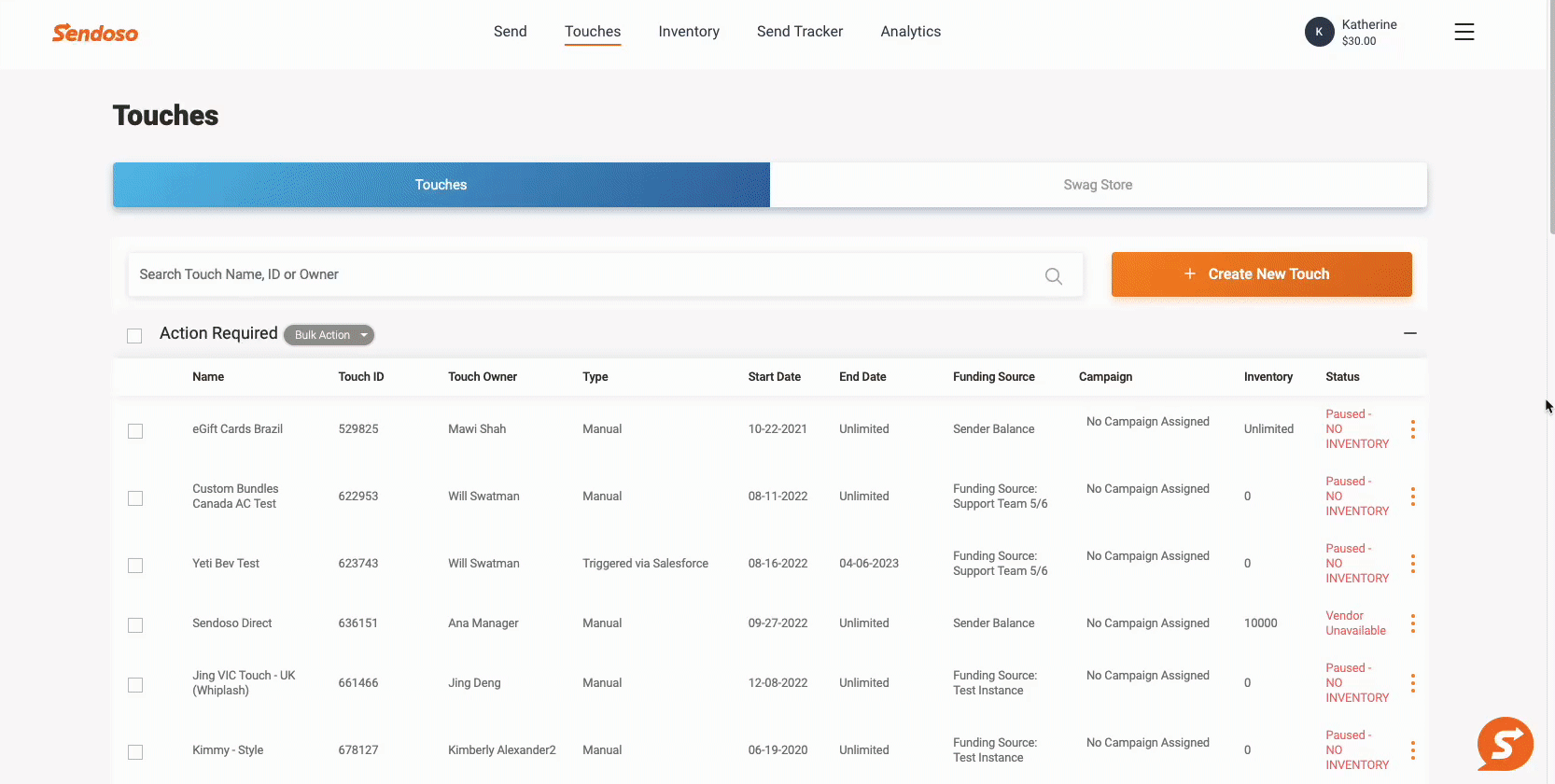Click the Kimmy - Style touch name

click(228, 750)
